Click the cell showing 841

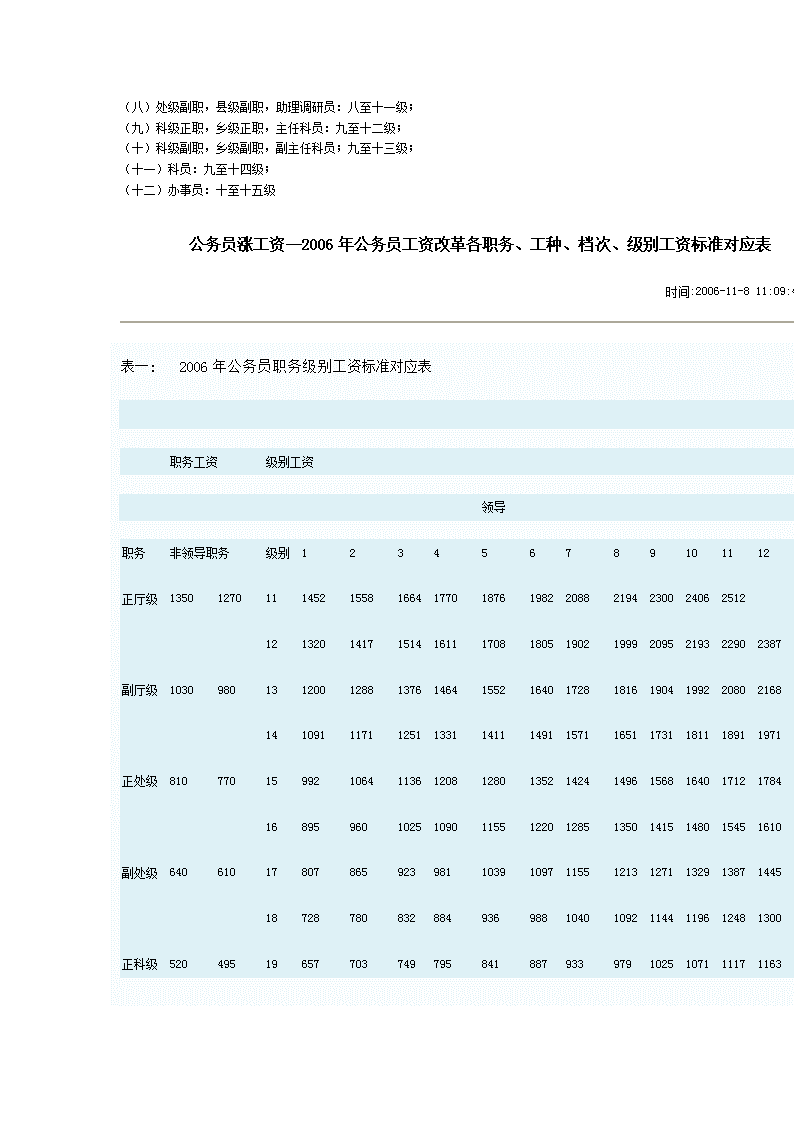click(x=490, y=965)
